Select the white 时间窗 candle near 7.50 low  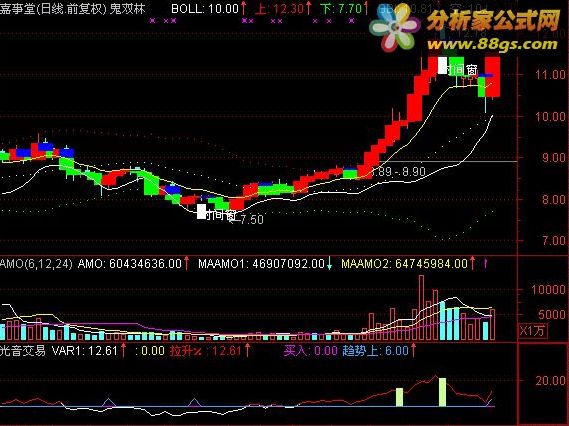coord(201,211)
